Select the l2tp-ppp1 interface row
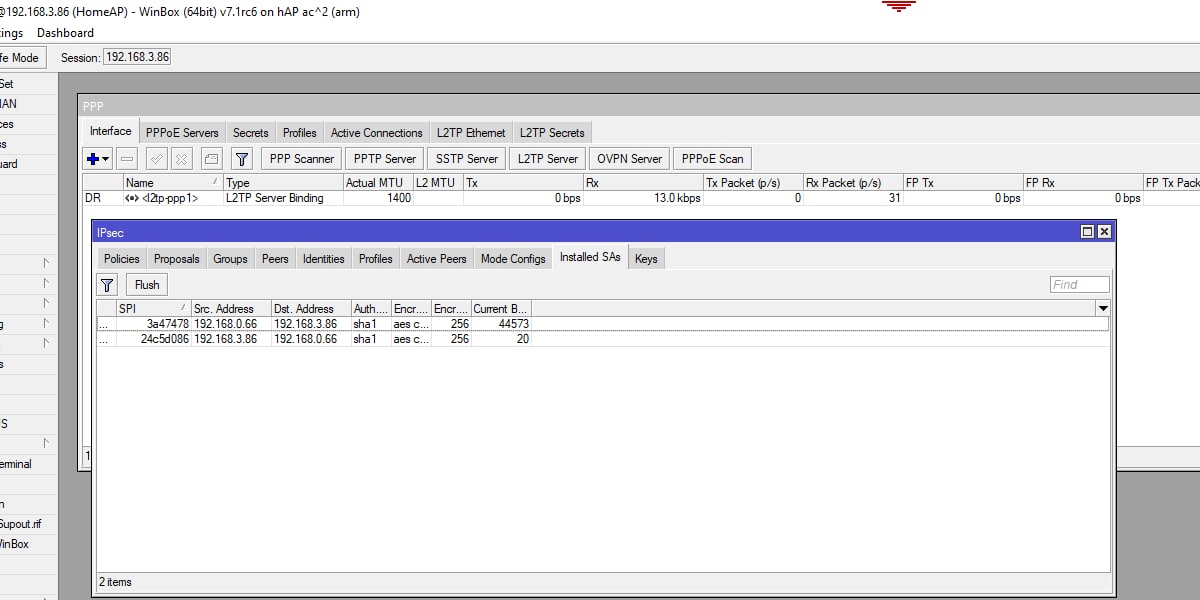This screenshot has height=600, width=1200. click(640, 198)
